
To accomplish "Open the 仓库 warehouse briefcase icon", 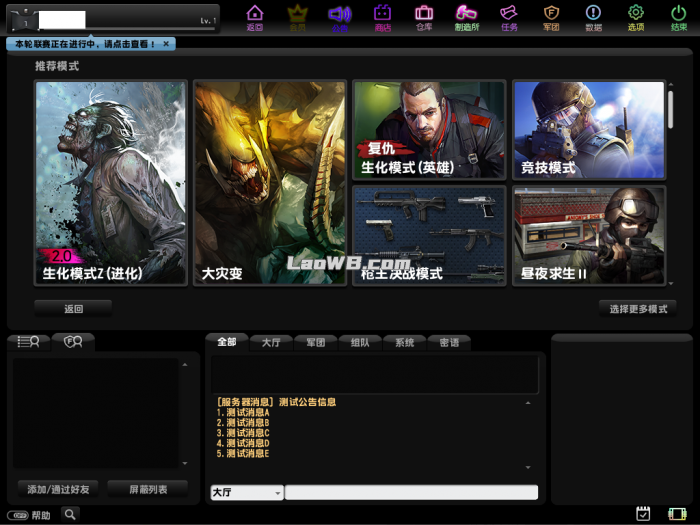I will pos(424,18).
